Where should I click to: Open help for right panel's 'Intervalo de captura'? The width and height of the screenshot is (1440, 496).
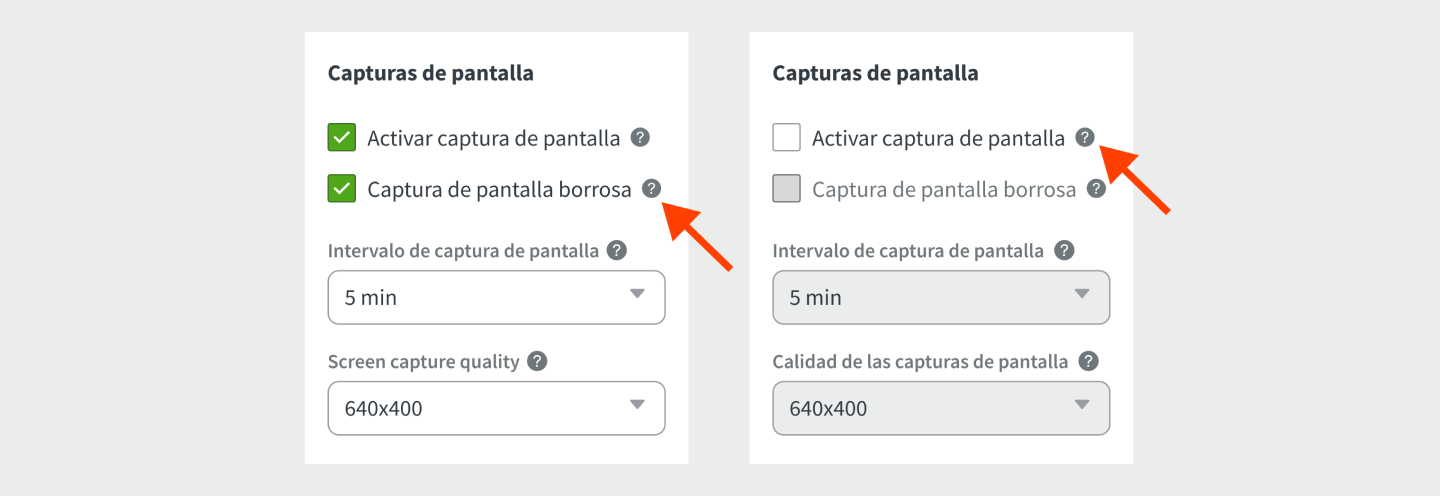(1064, 250)
